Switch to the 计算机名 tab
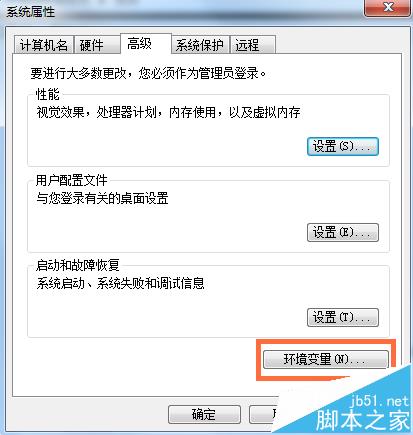Image resolution: width=413 pixels, height=435 pixels. (44, 45)
